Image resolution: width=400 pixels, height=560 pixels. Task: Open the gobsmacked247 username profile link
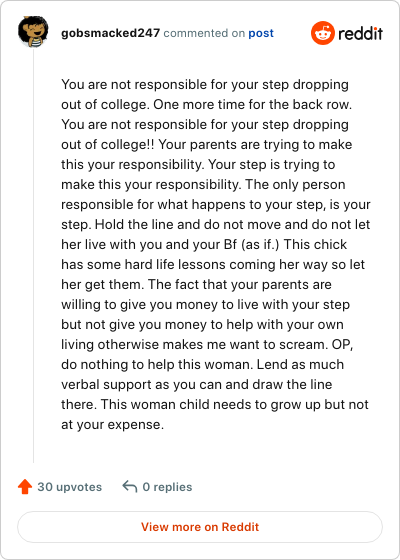click(110, 33)
